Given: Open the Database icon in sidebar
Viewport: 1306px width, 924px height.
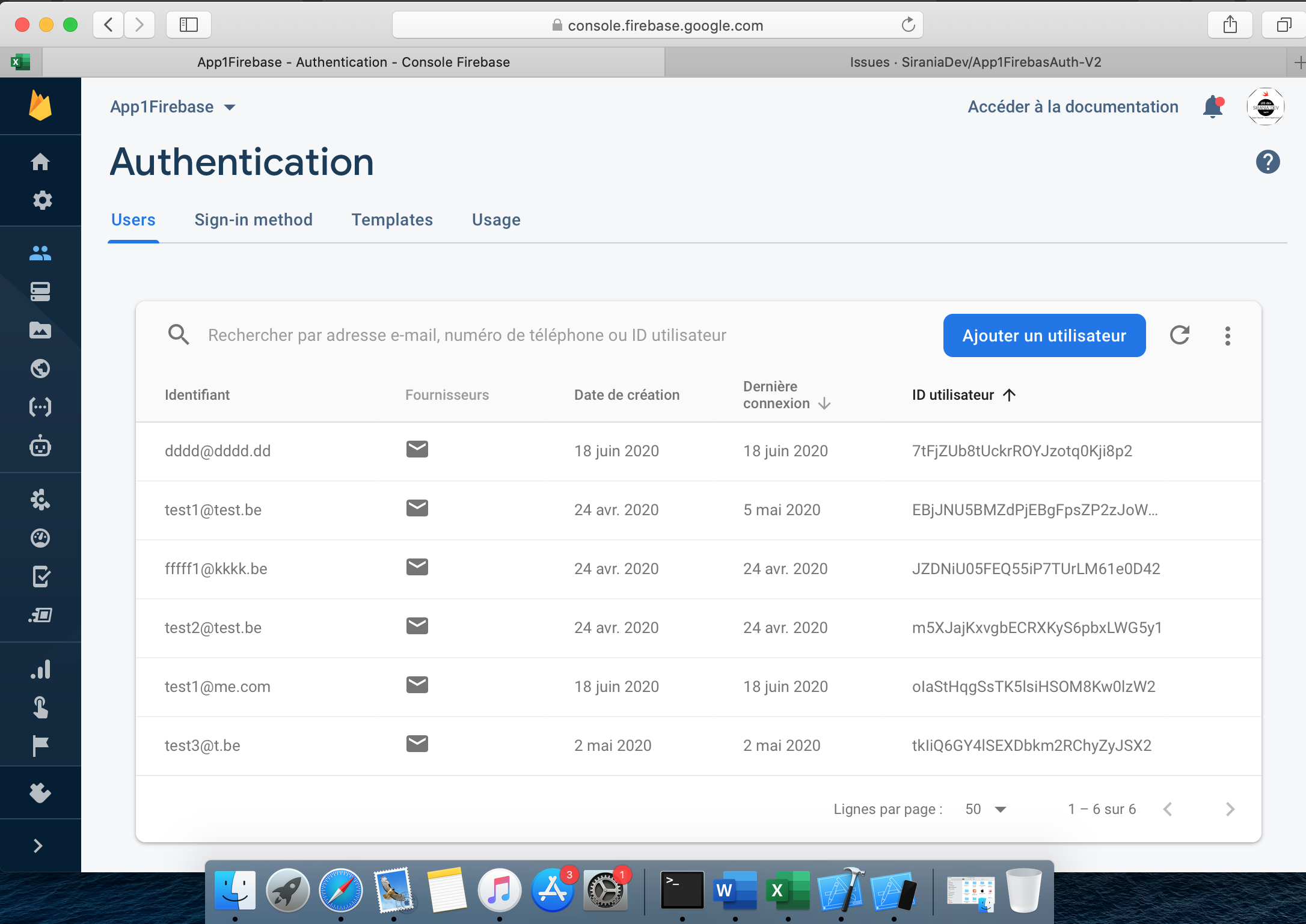Looking at the screenshot, I should coord(40,292).
